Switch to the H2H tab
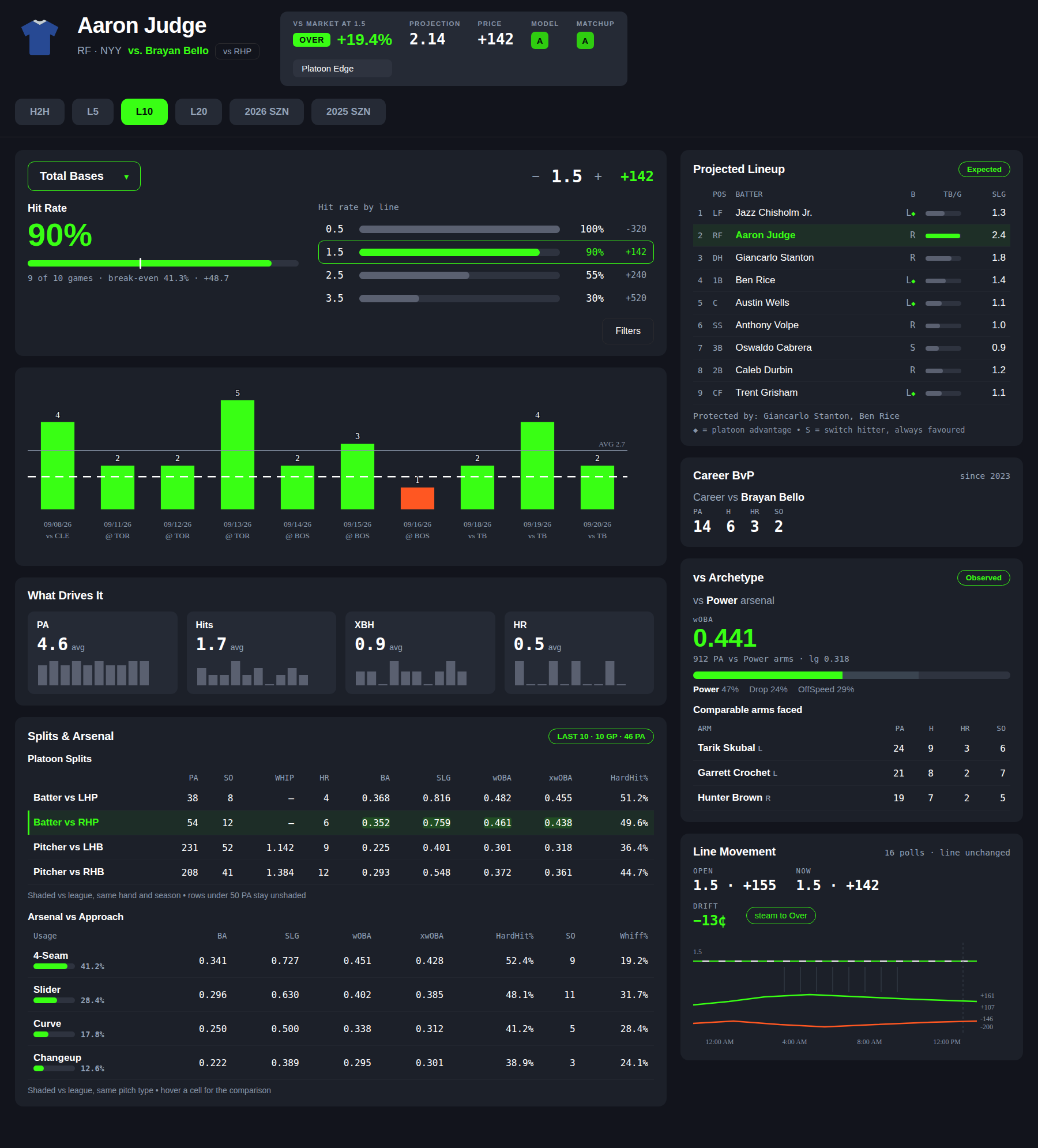 [x=40, y=111]
